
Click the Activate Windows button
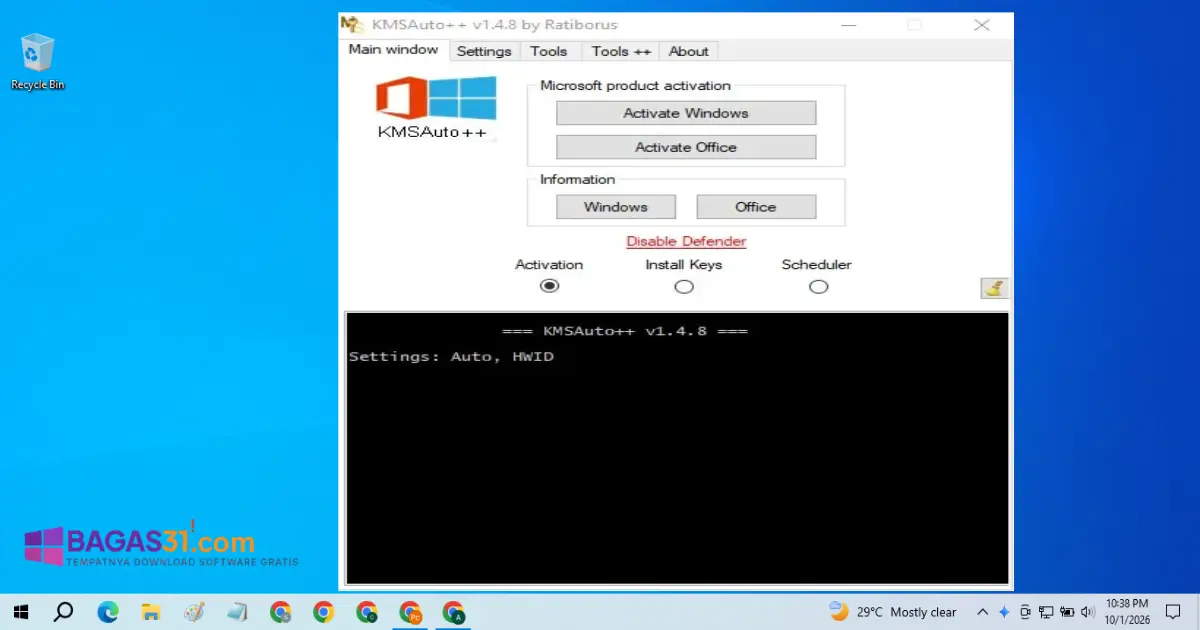pos(686,113)
